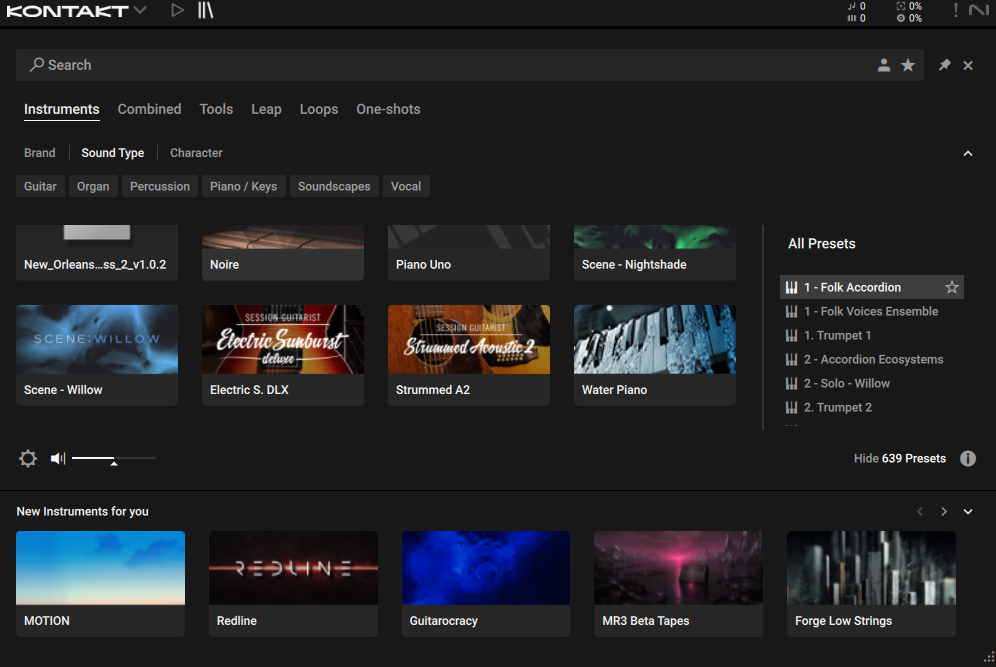Click the instrument icon beside Folk Voices Ensemble
This screenshot has width=996, height=667.
tap(791, 311)
